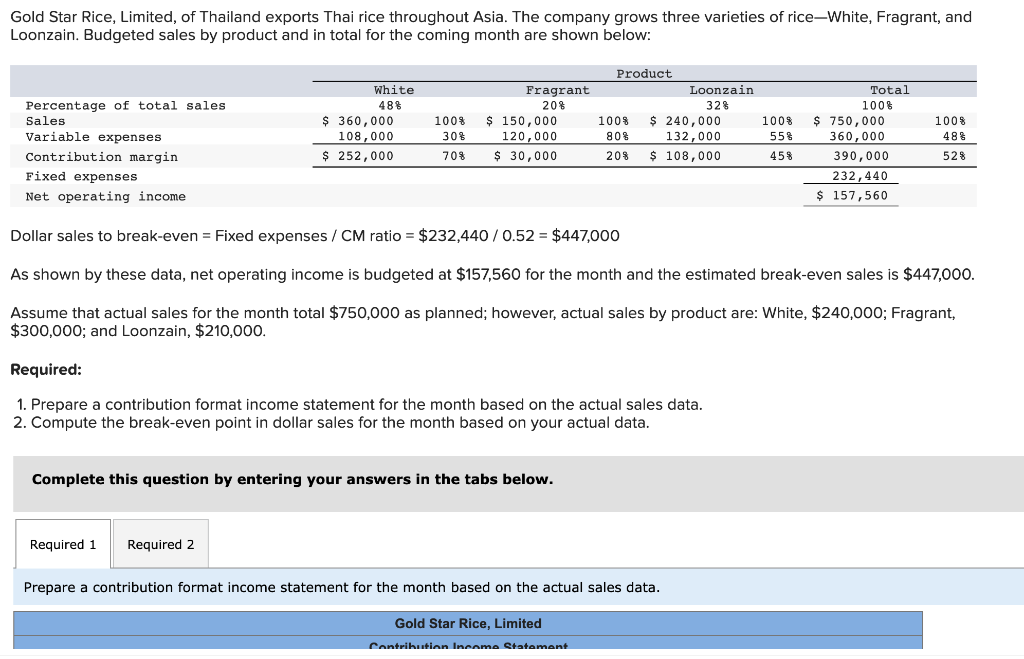
Task: Click the blue instruction under Required 1 tab
Action: point(519,587)
